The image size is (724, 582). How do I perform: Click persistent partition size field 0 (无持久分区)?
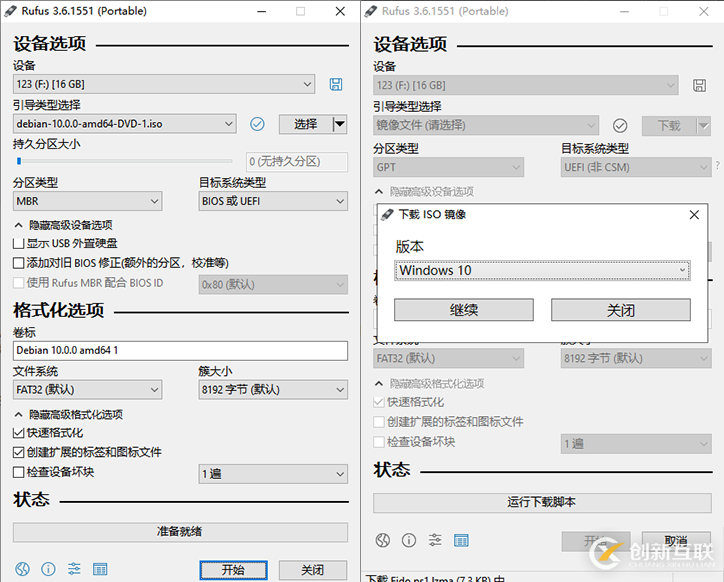[297, 162]
